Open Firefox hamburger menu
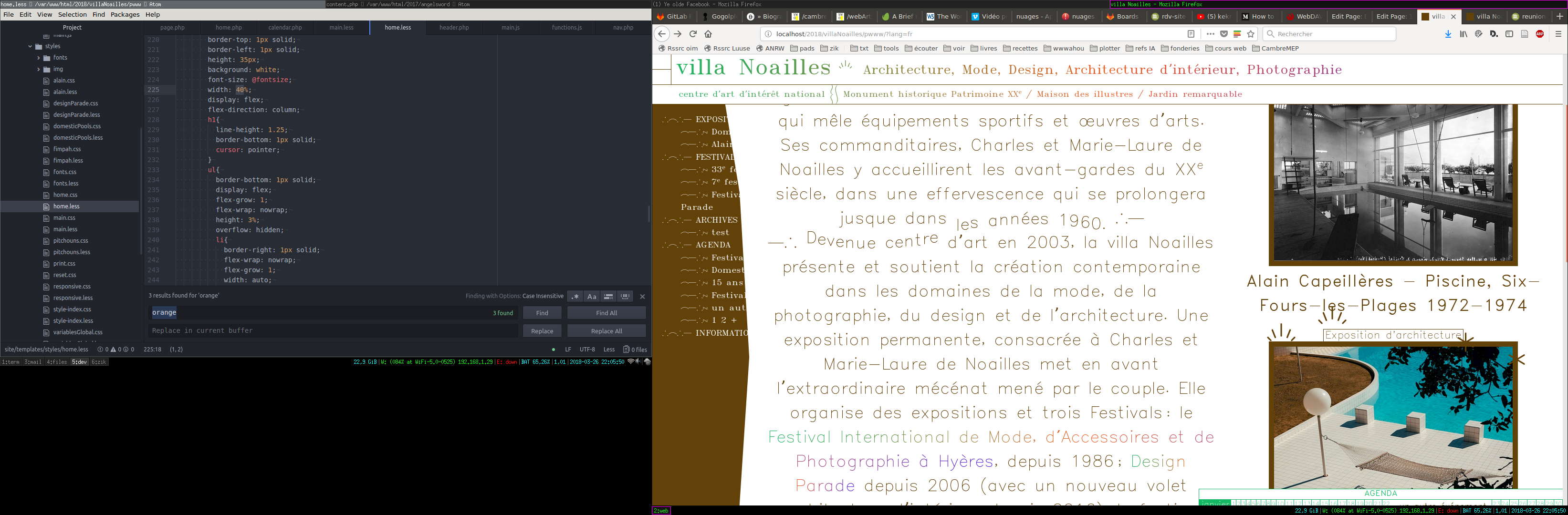The width and height of the screenshot is (1568, 515). [1558, 34]
